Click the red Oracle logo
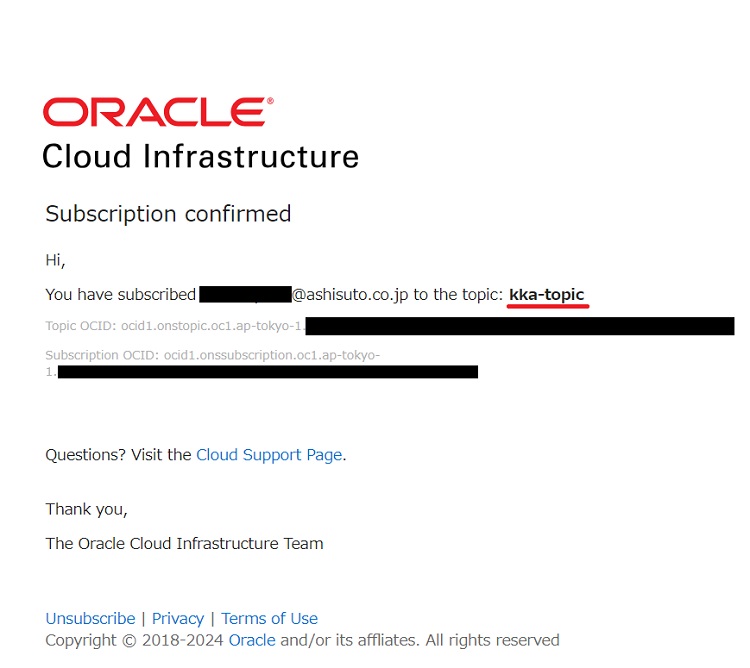The image size is (750, 668). (x=157, y=112)
